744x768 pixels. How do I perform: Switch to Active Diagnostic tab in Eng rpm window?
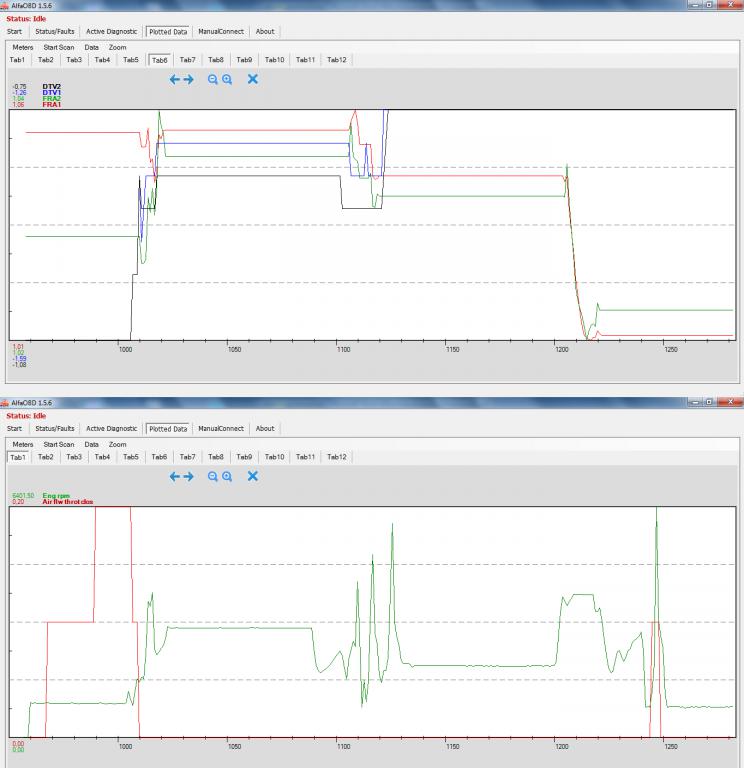pyautogui.click(x=111, y=428)
